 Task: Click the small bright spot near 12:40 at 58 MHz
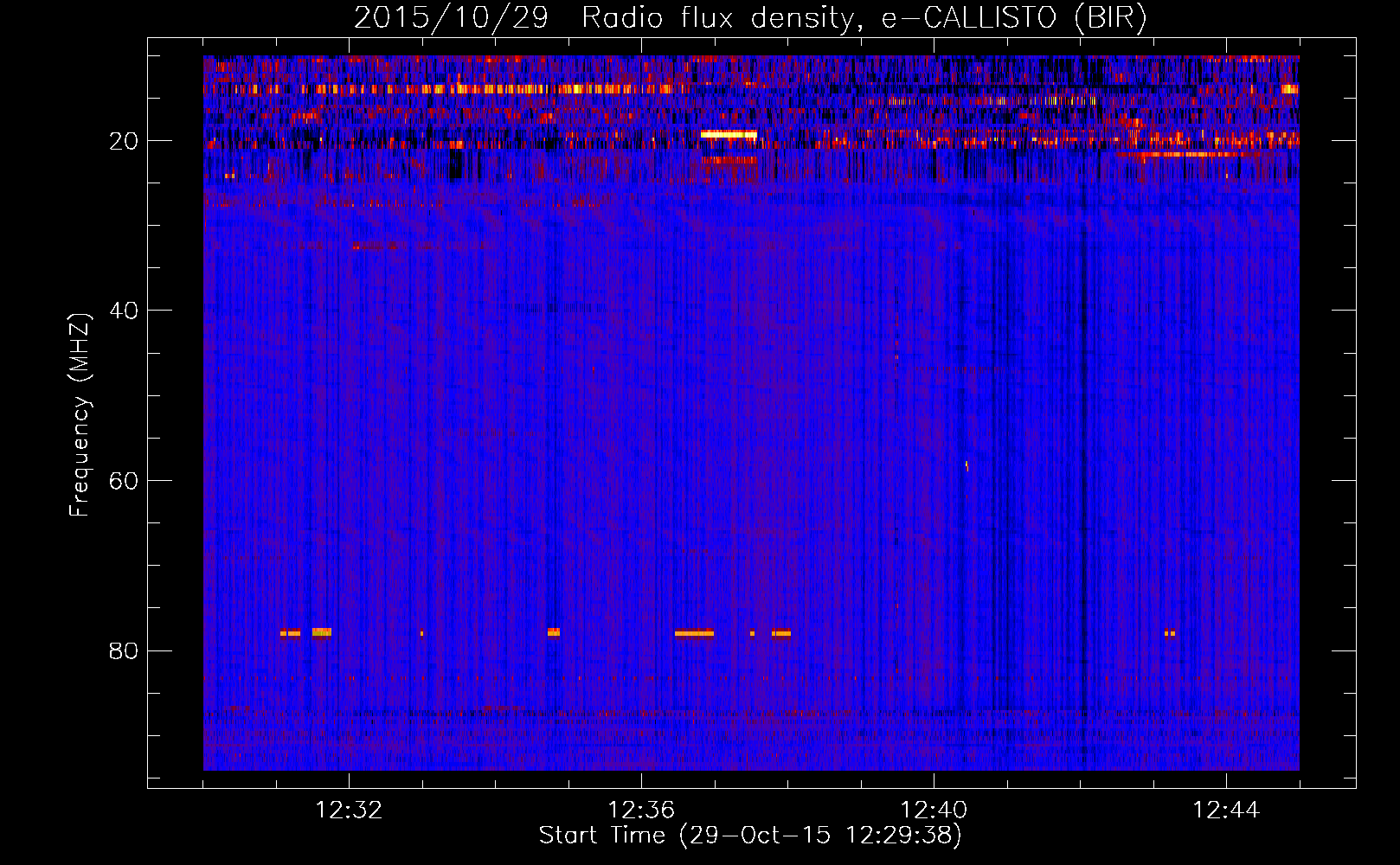coord(967,466)
